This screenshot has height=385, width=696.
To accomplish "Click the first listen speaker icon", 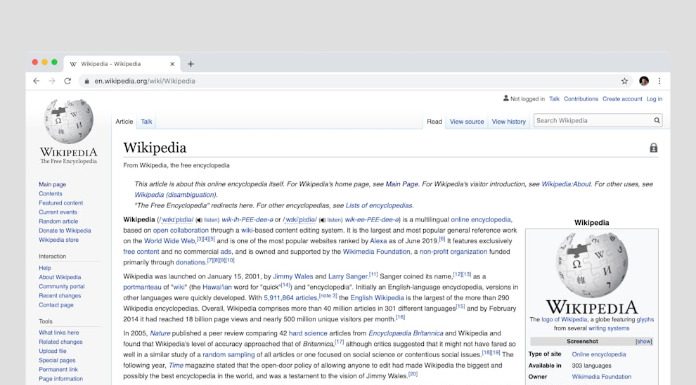I will [199, 220].
